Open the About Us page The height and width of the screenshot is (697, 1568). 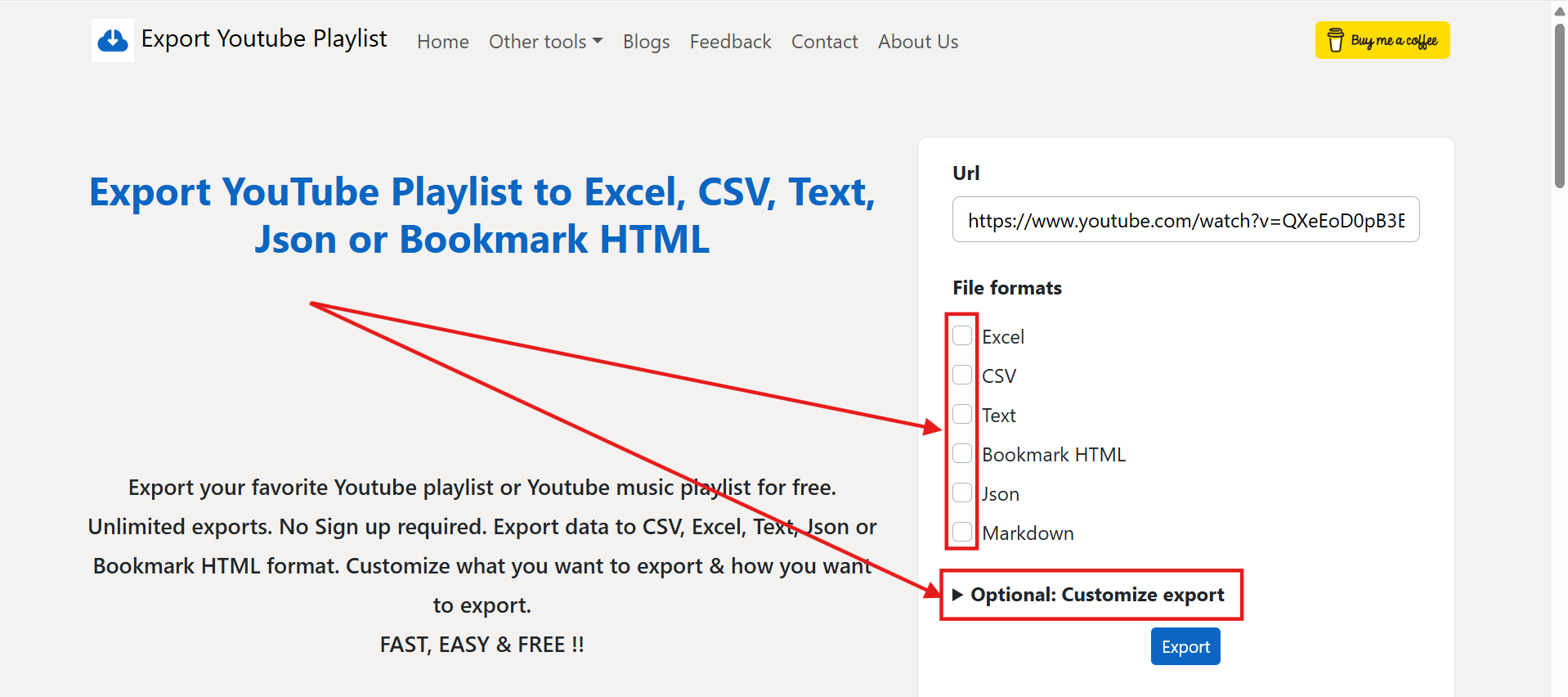tap(918, 42)
